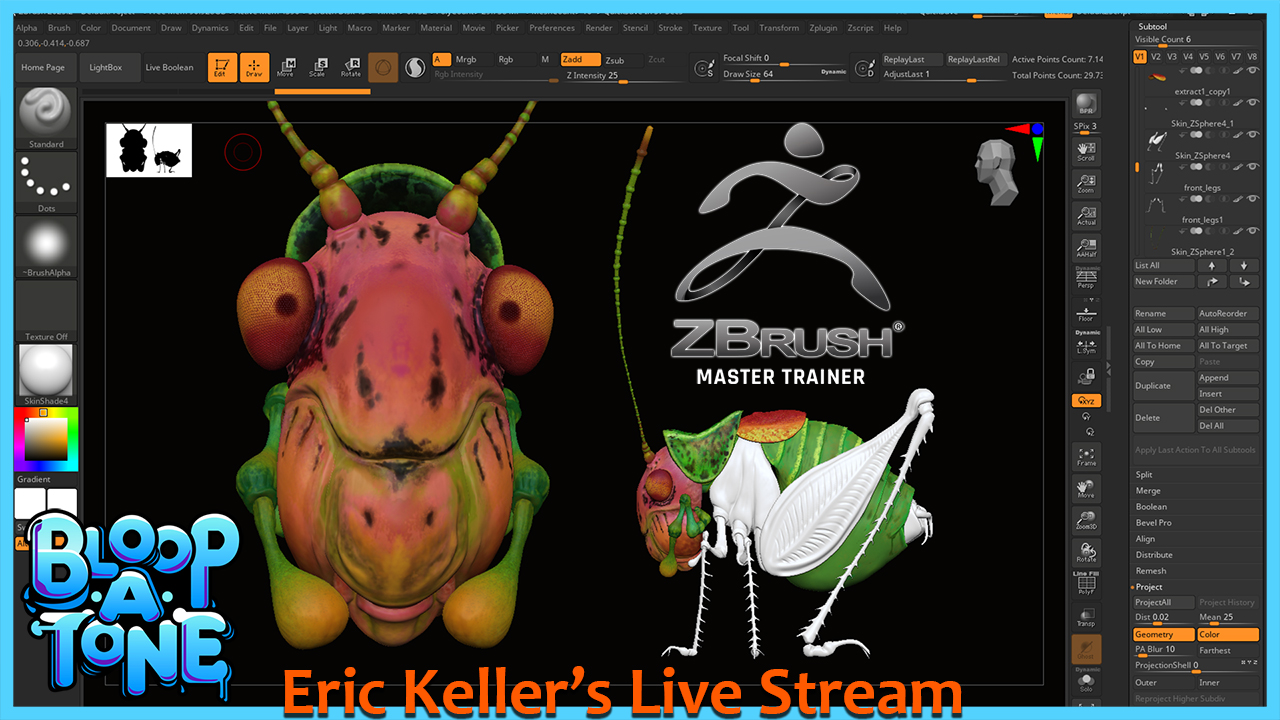Toggle the Persp perspective view

tap(1086, 279)
